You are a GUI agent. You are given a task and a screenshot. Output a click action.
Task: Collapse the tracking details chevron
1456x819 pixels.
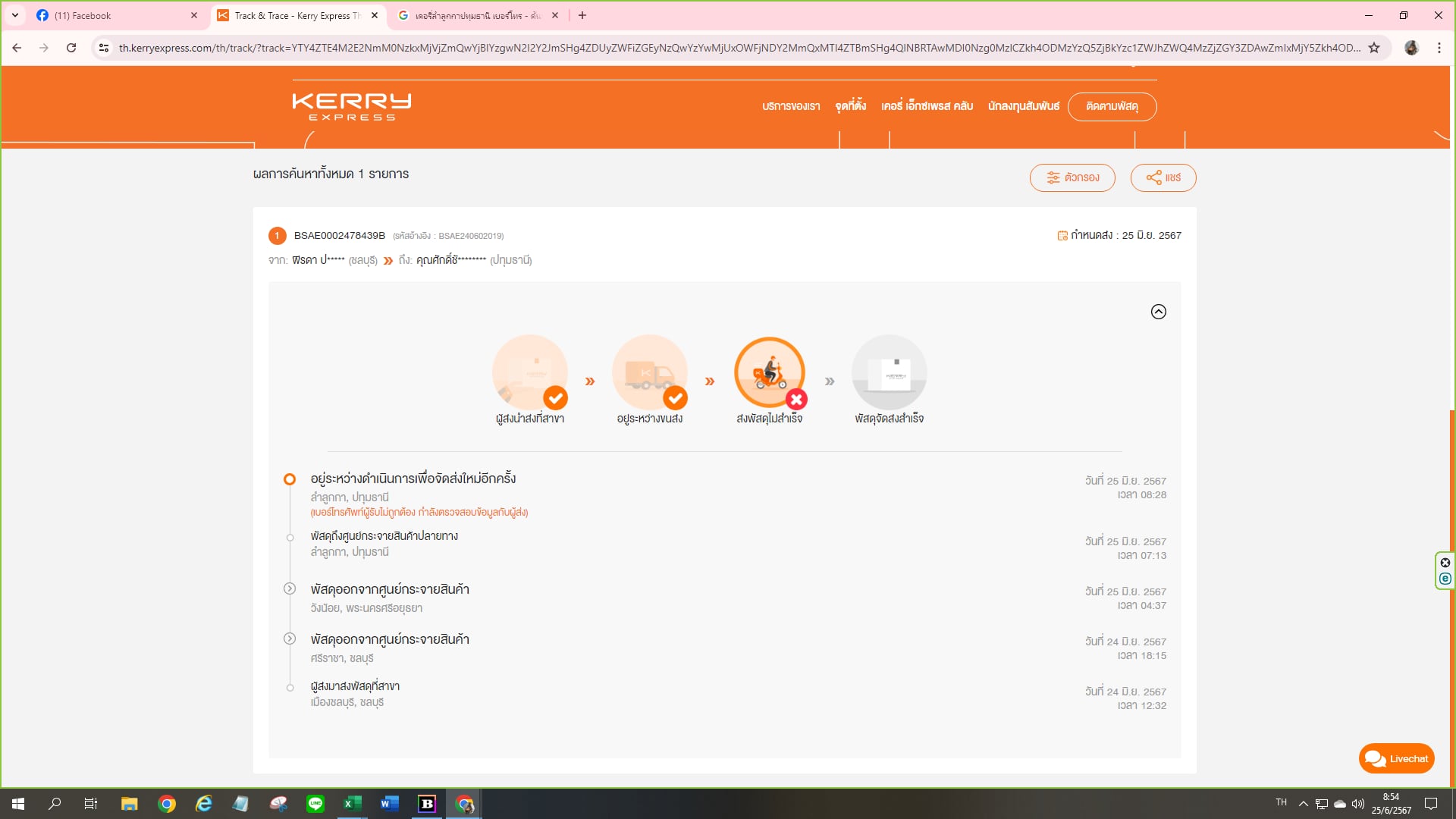(x=1158, y=312)
